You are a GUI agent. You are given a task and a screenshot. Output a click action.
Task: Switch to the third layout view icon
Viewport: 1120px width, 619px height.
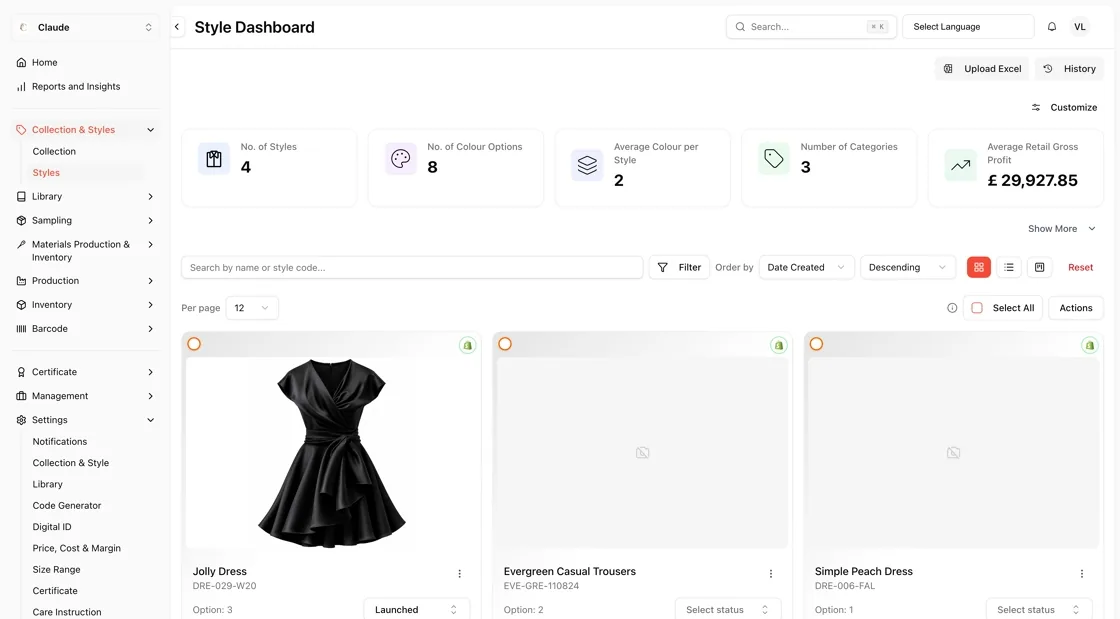point(1039,267)
